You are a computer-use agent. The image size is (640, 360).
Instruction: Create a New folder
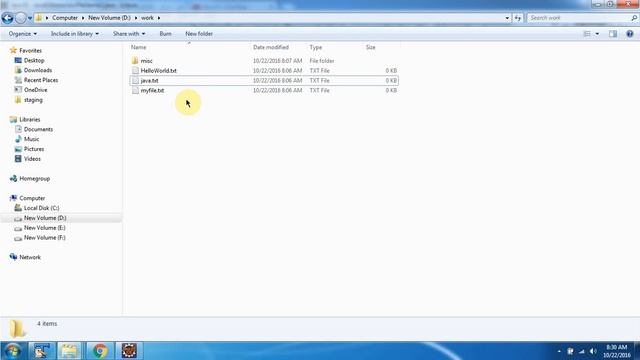click(199, 34)
